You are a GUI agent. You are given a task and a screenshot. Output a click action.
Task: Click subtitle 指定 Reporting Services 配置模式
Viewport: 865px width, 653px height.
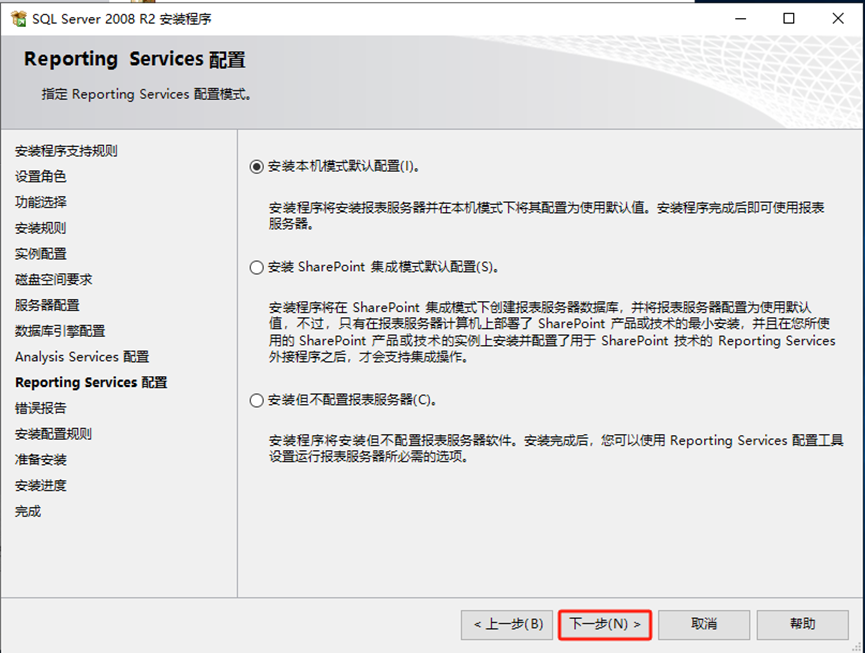[147, 94]
